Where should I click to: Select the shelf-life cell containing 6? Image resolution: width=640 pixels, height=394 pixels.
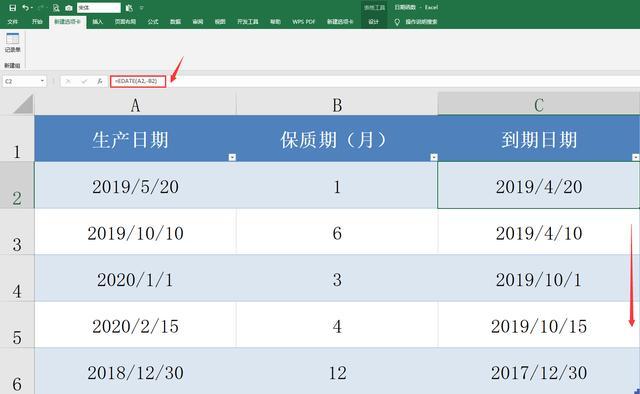(x=337, y=232)
